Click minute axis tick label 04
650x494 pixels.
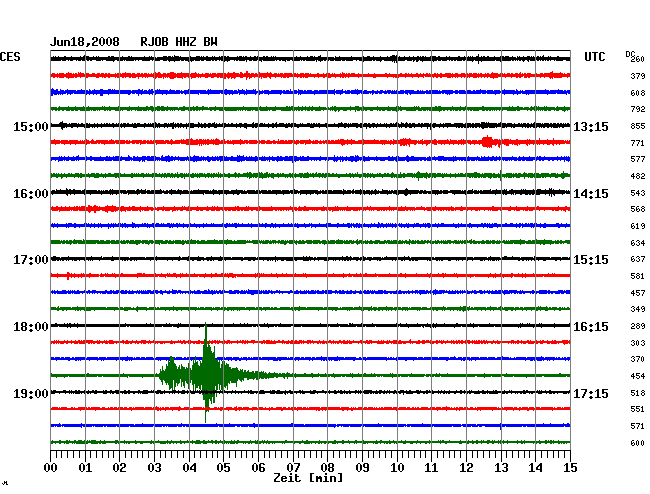(189, 468)
